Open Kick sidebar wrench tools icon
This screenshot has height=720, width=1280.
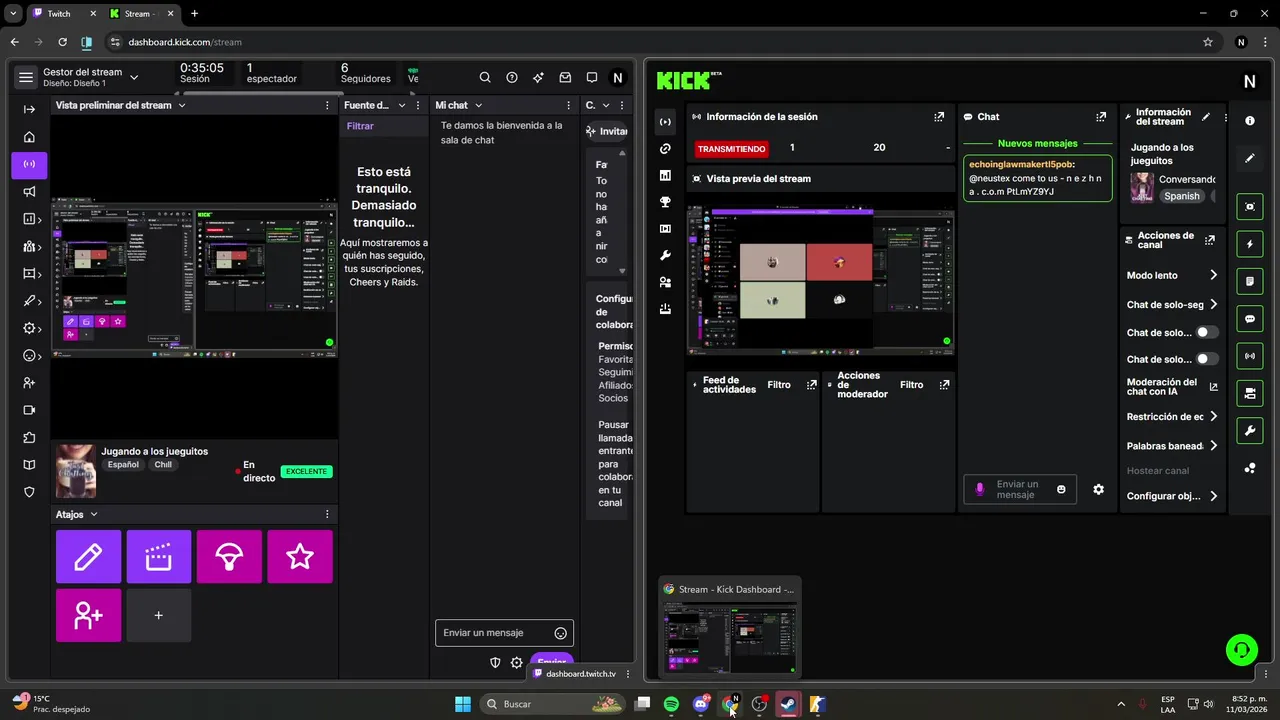(665, 256)
